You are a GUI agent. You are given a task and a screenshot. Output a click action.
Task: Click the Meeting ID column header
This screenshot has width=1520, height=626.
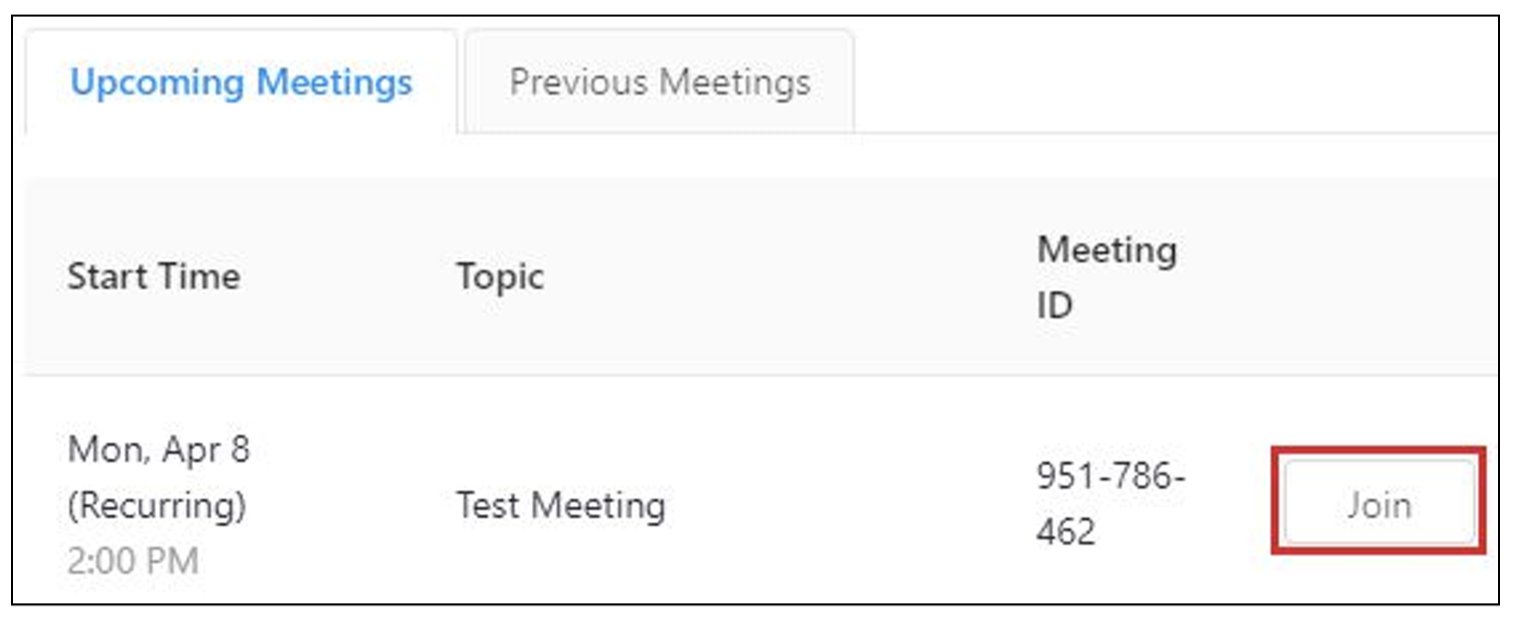(1107, 276)
